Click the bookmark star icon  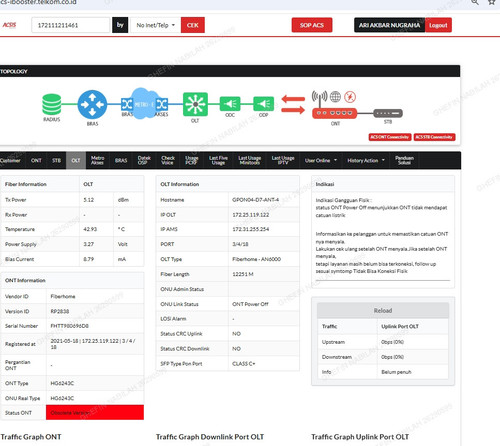[x=492, y=2]
